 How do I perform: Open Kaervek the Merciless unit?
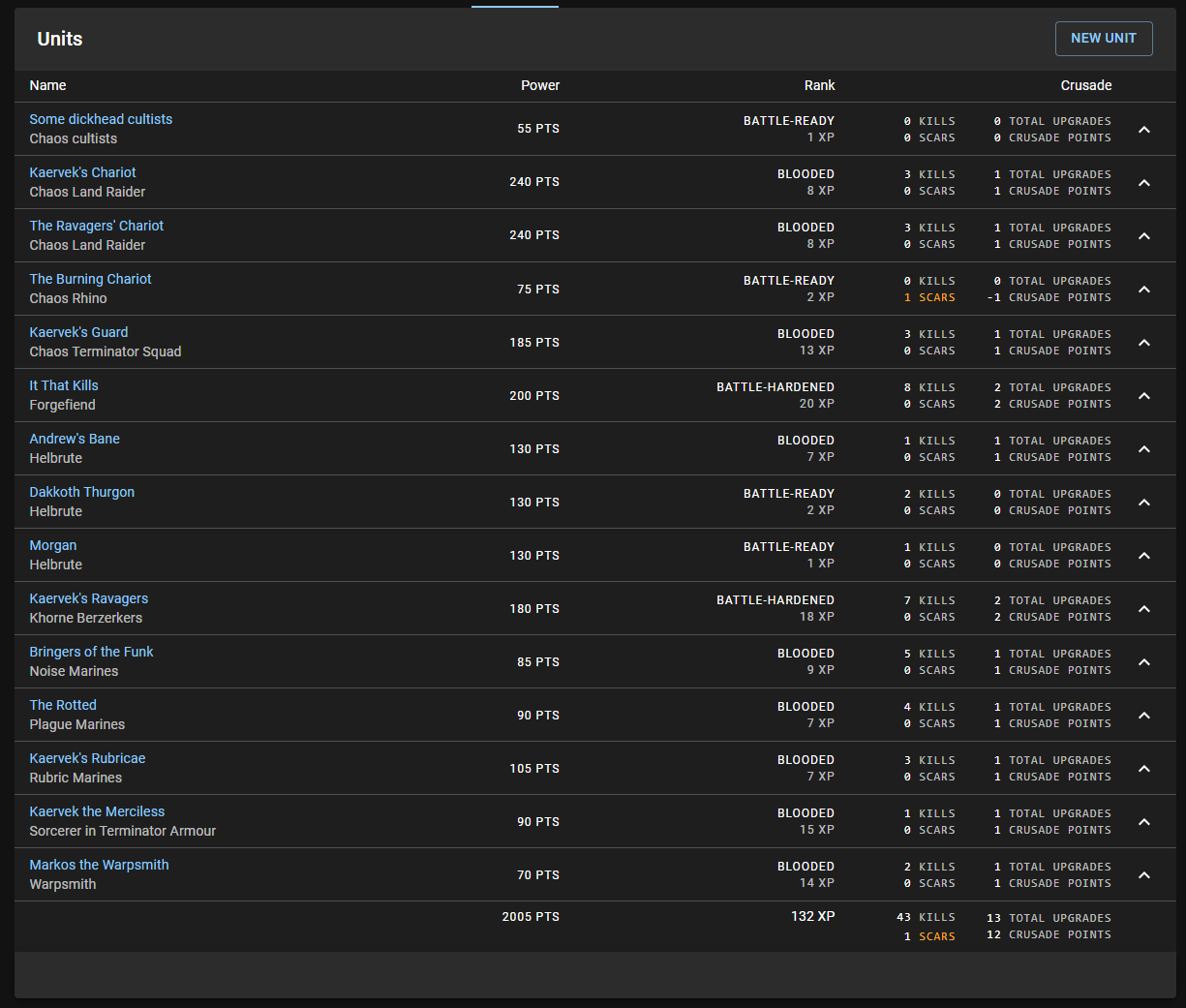point(97,811)
